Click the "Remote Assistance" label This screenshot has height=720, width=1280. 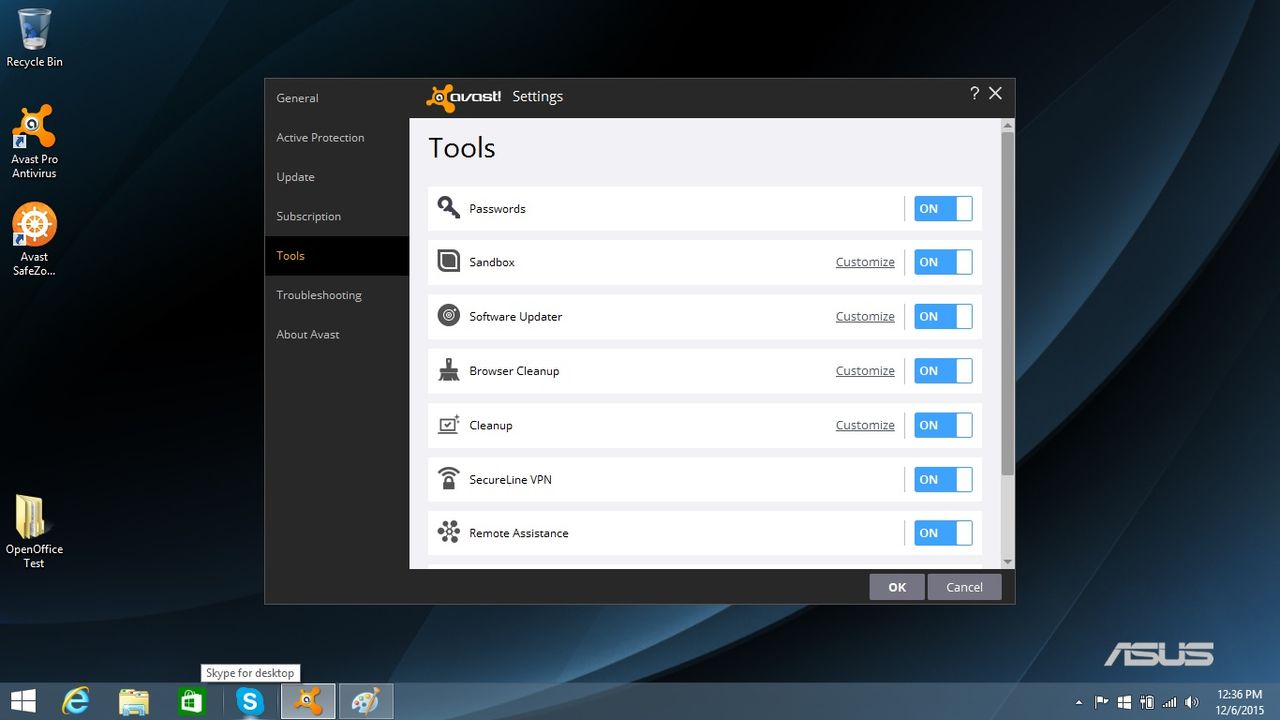tap(519, 534)
